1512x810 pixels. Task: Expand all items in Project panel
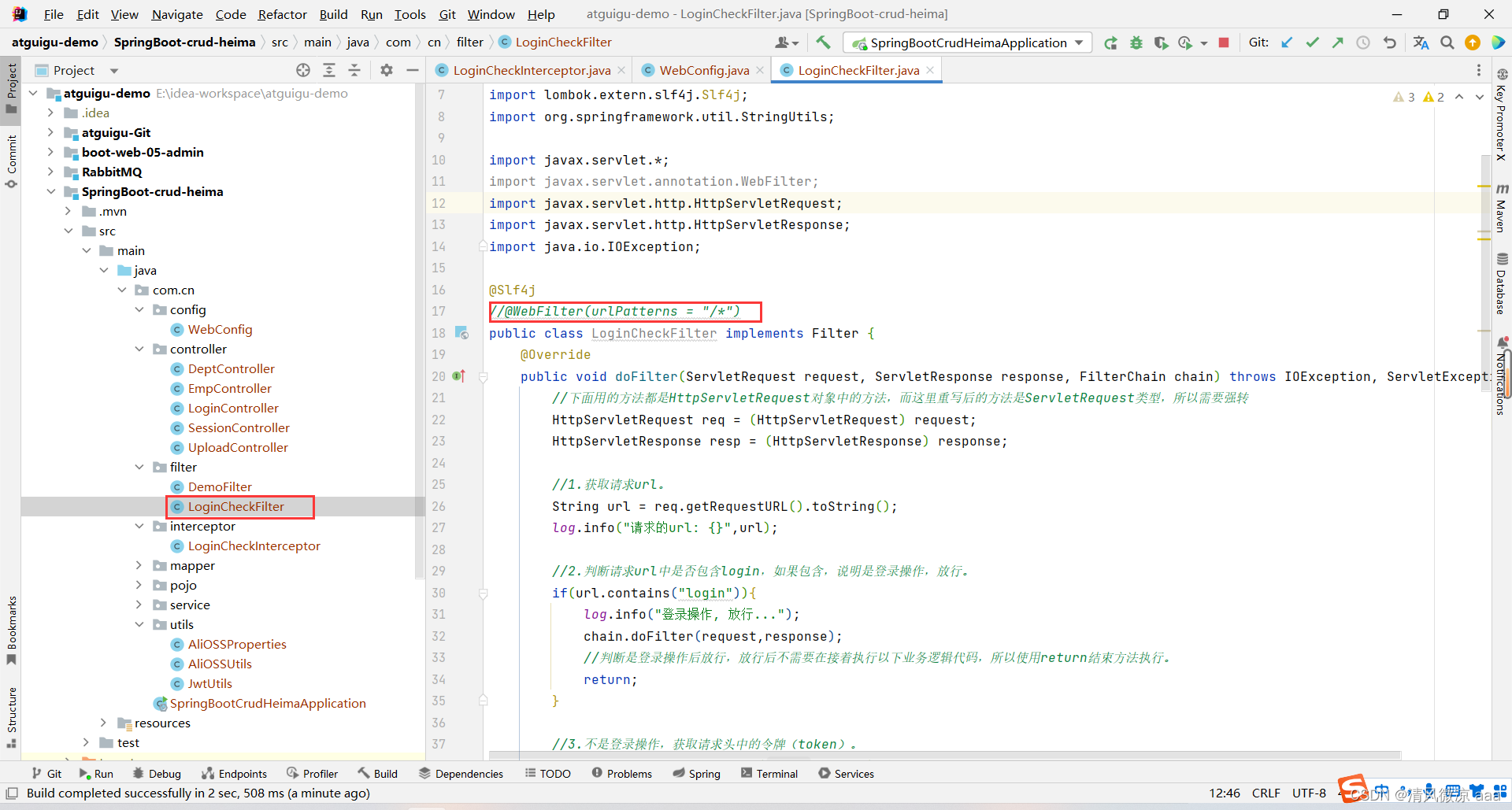[x=329, y=70]
